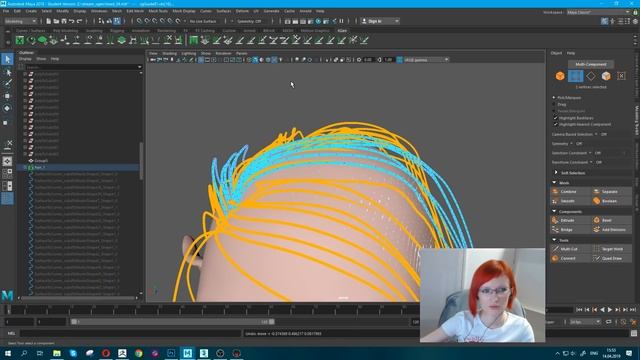Select the Face selection cube icon
The image size is (640, 360).
(606, 76)
